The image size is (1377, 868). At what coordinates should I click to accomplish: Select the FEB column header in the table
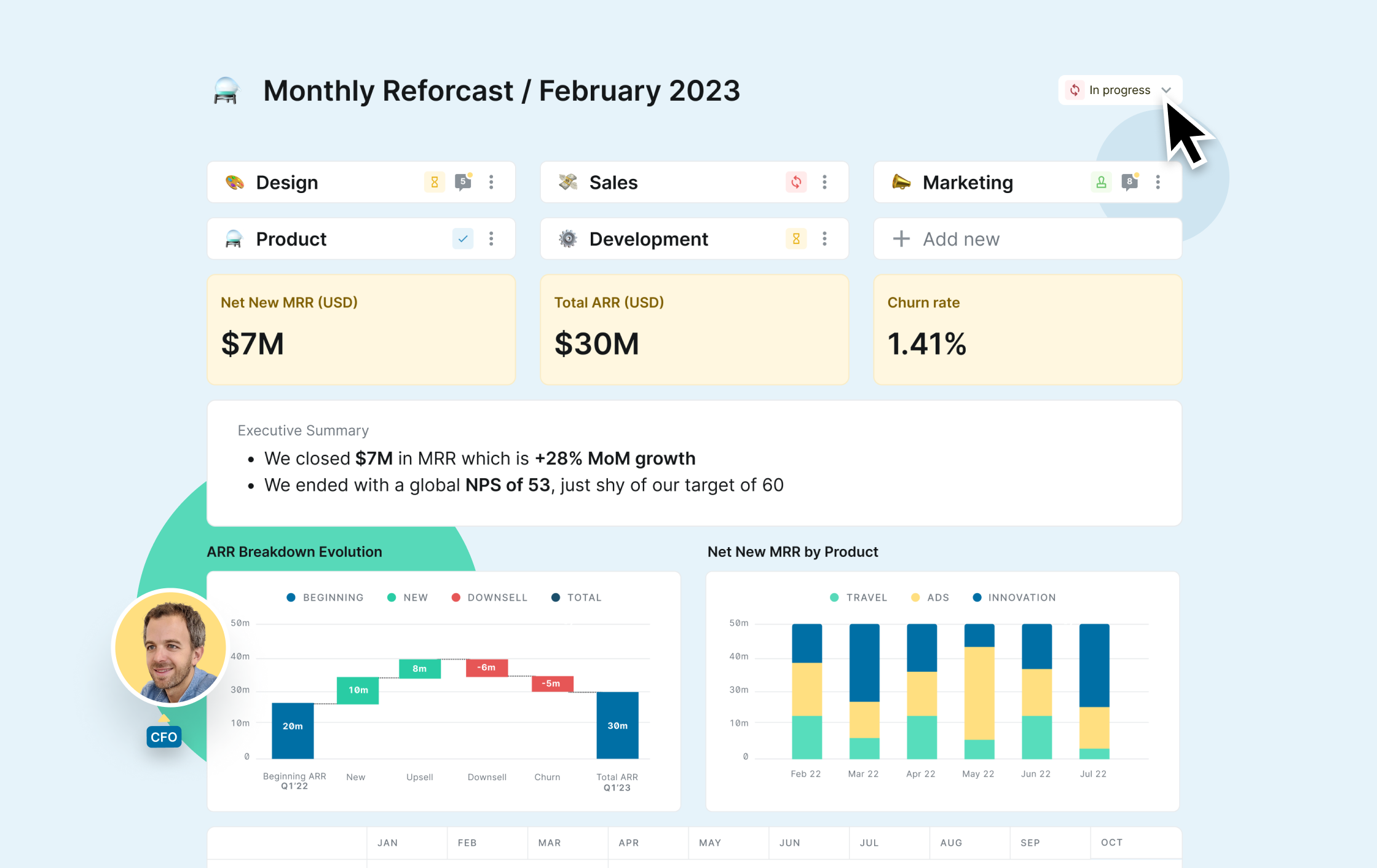(467, 843)
